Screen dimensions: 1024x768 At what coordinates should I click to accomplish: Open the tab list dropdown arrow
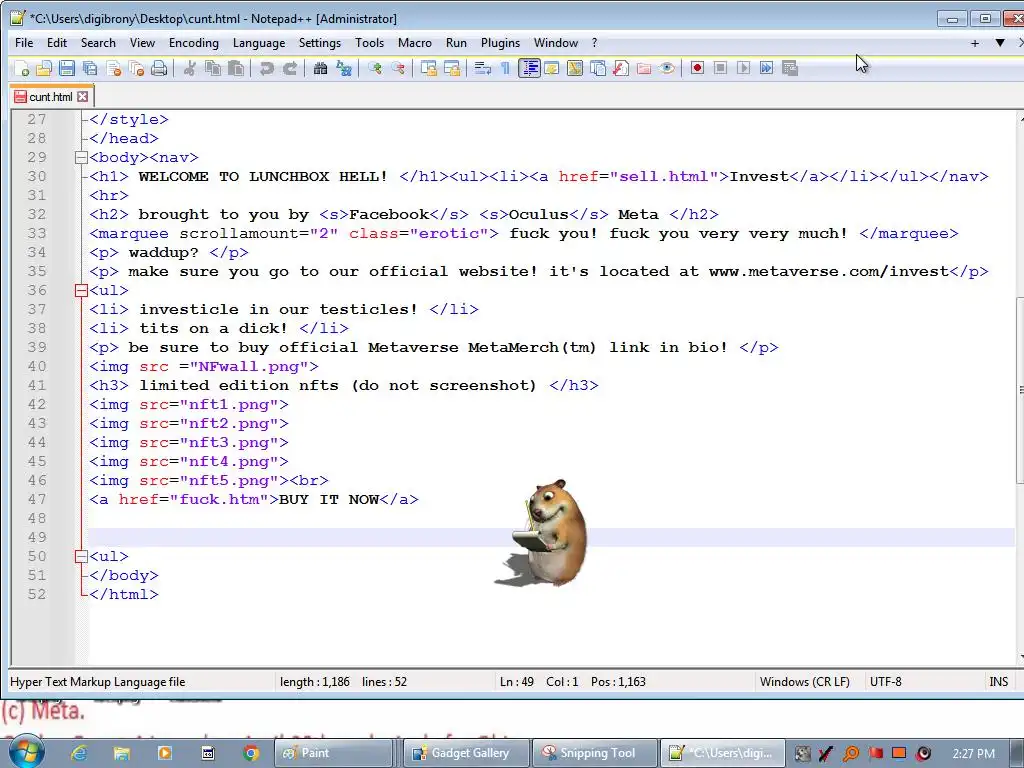[1000, 43]
